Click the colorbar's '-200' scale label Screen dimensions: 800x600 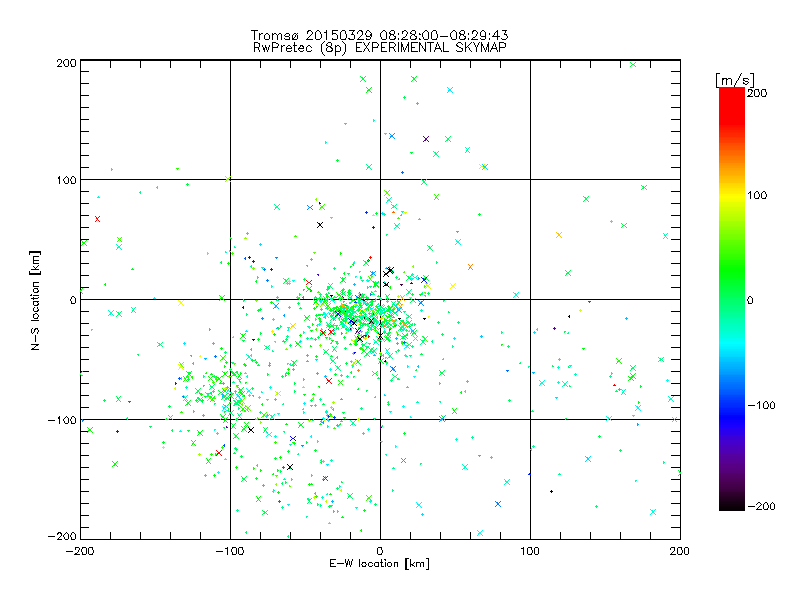tap(761, 507)
